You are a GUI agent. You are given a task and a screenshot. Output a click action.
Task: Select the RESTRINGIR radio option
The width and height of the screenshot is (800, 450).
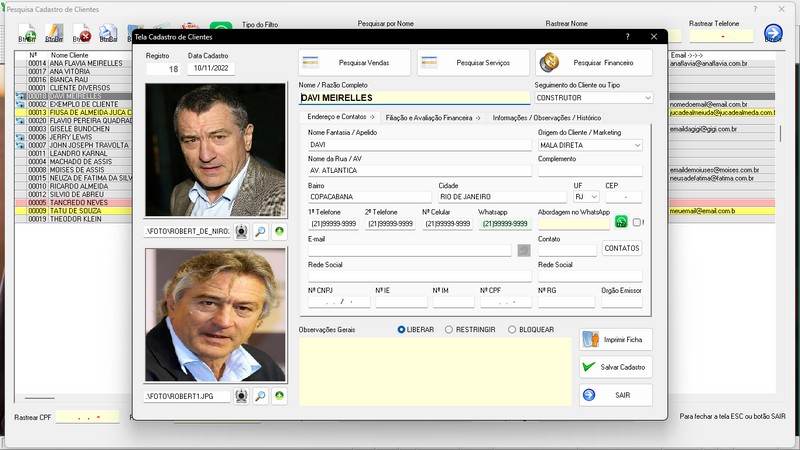(448, 330)
